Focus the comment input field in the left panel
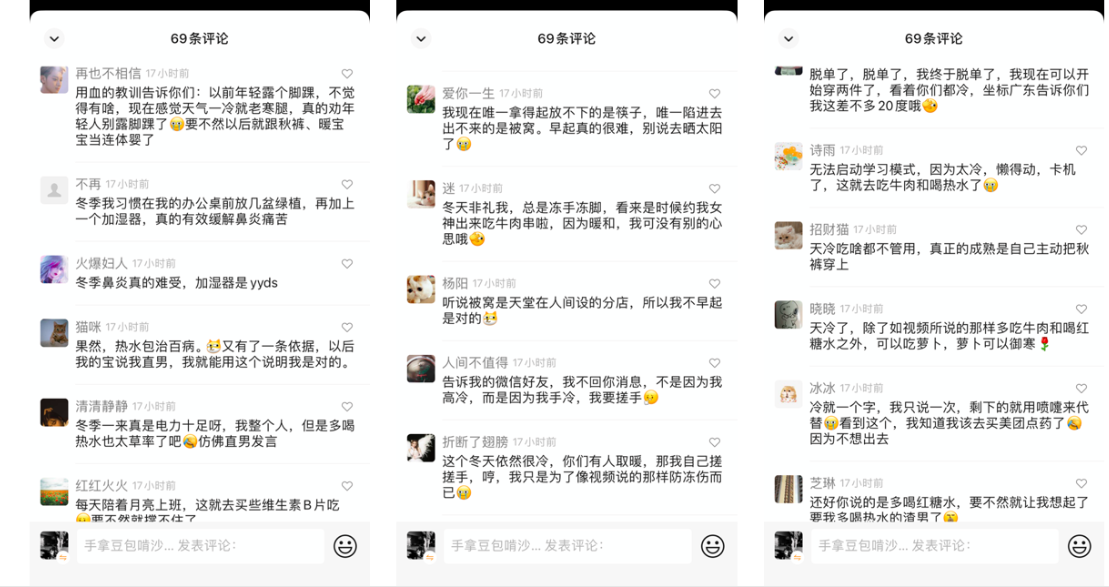The width and height of the screenshot is (1109, 587). tap(200, 546)
